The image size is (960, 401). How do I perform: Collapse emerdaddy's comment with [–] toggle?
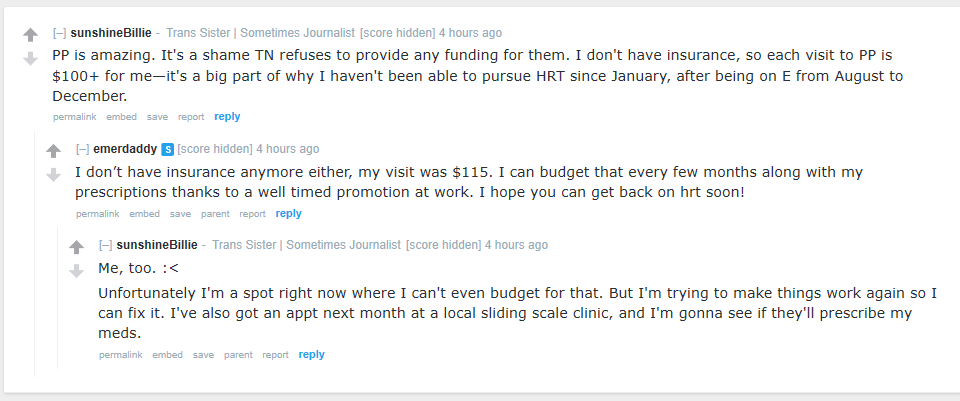[x=83, y=149]
